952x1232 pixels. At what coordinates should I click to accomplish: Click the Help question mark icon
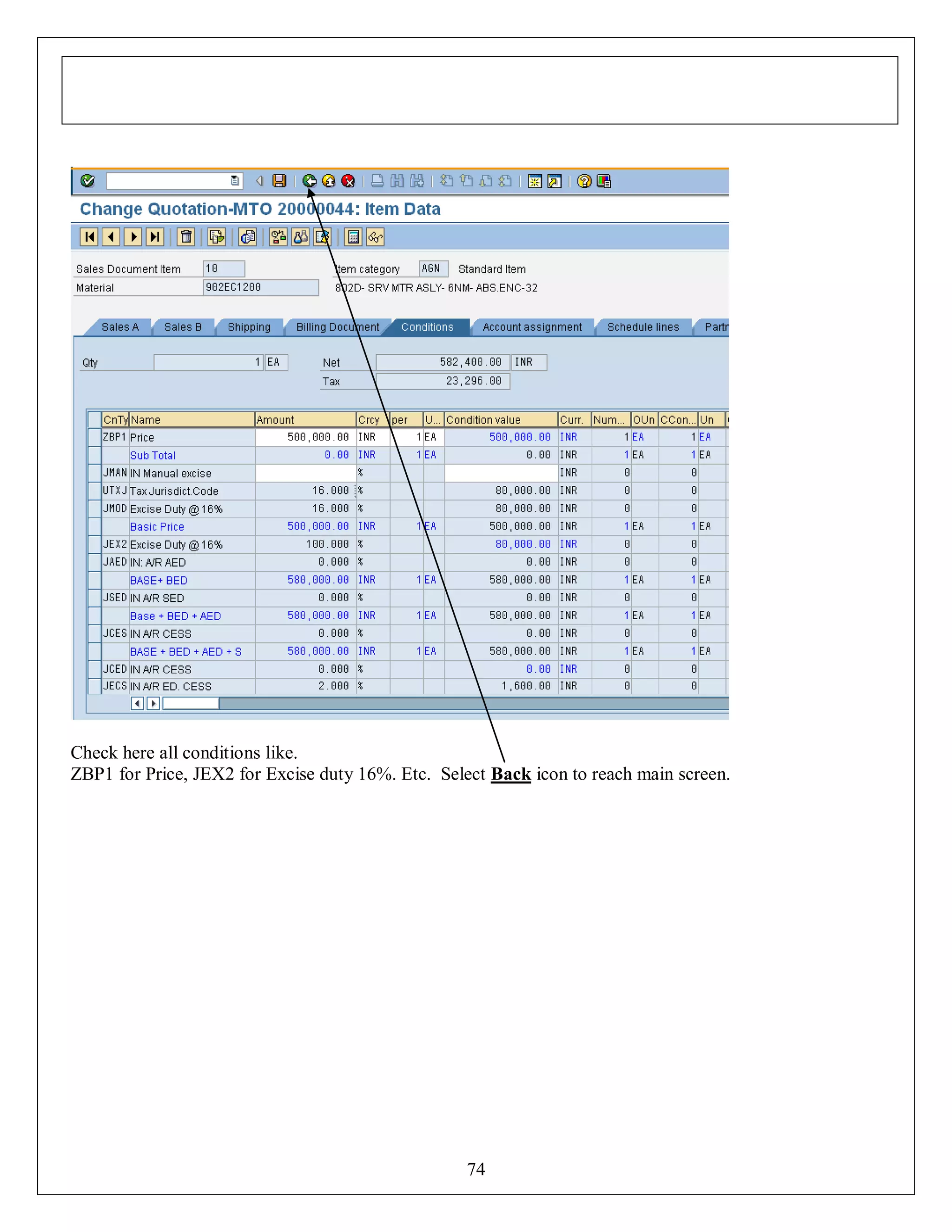click(584, 181)
